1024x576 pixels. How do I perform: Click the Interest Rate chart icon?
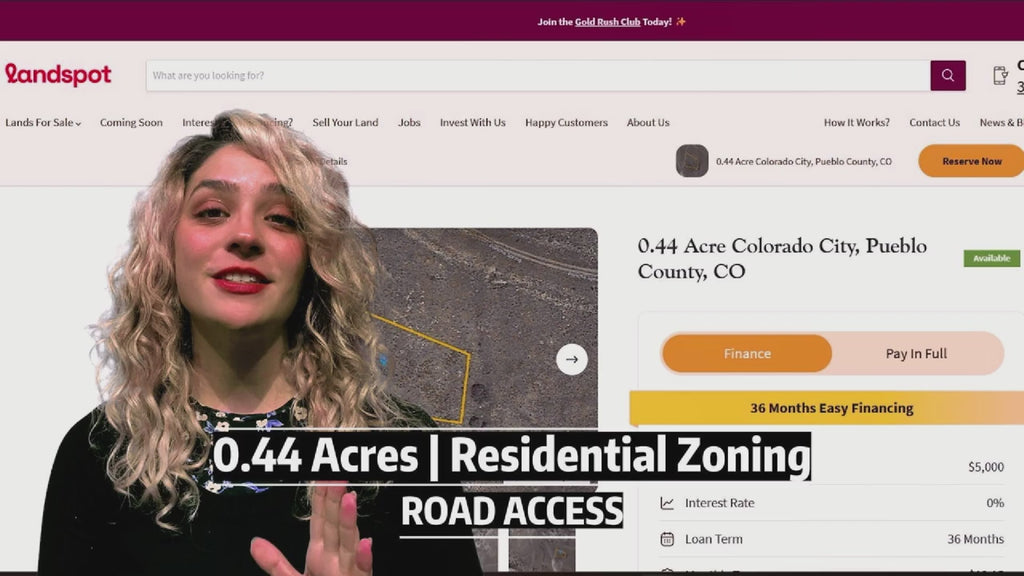pos(667,503)
